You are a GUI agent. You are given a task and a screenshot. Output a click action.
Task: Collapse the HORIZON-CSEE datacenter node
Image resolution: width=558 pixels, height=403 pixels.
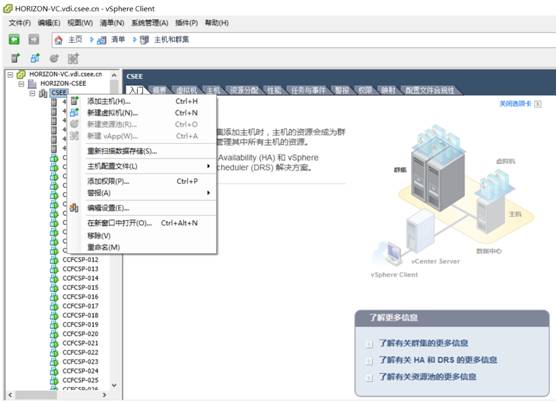pyautogui.click(x=21, y=84)
